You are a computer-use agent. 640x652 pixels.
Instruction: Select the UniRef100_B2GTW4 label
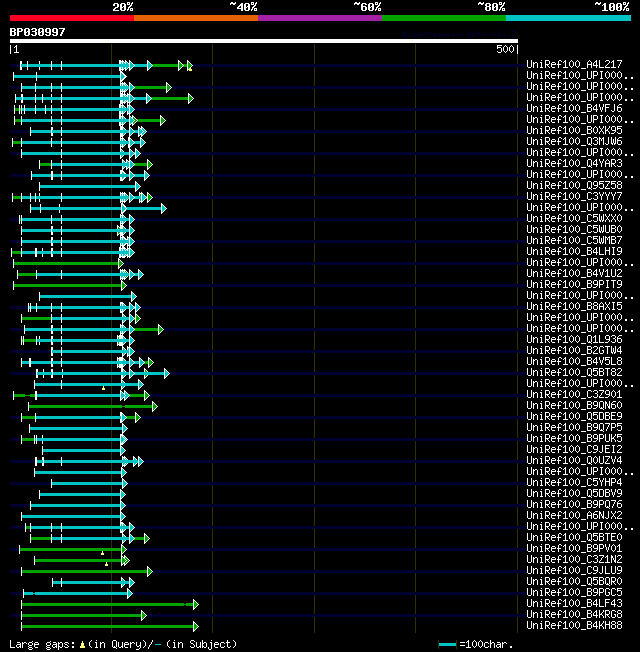574,351
